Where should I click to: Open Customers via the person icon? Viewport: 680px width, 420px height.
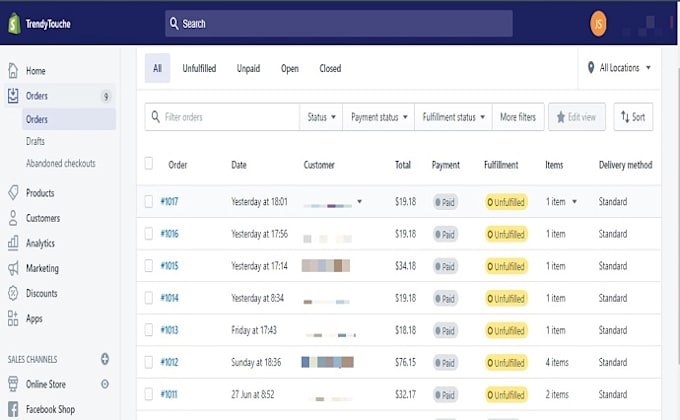tap(13, 218)
